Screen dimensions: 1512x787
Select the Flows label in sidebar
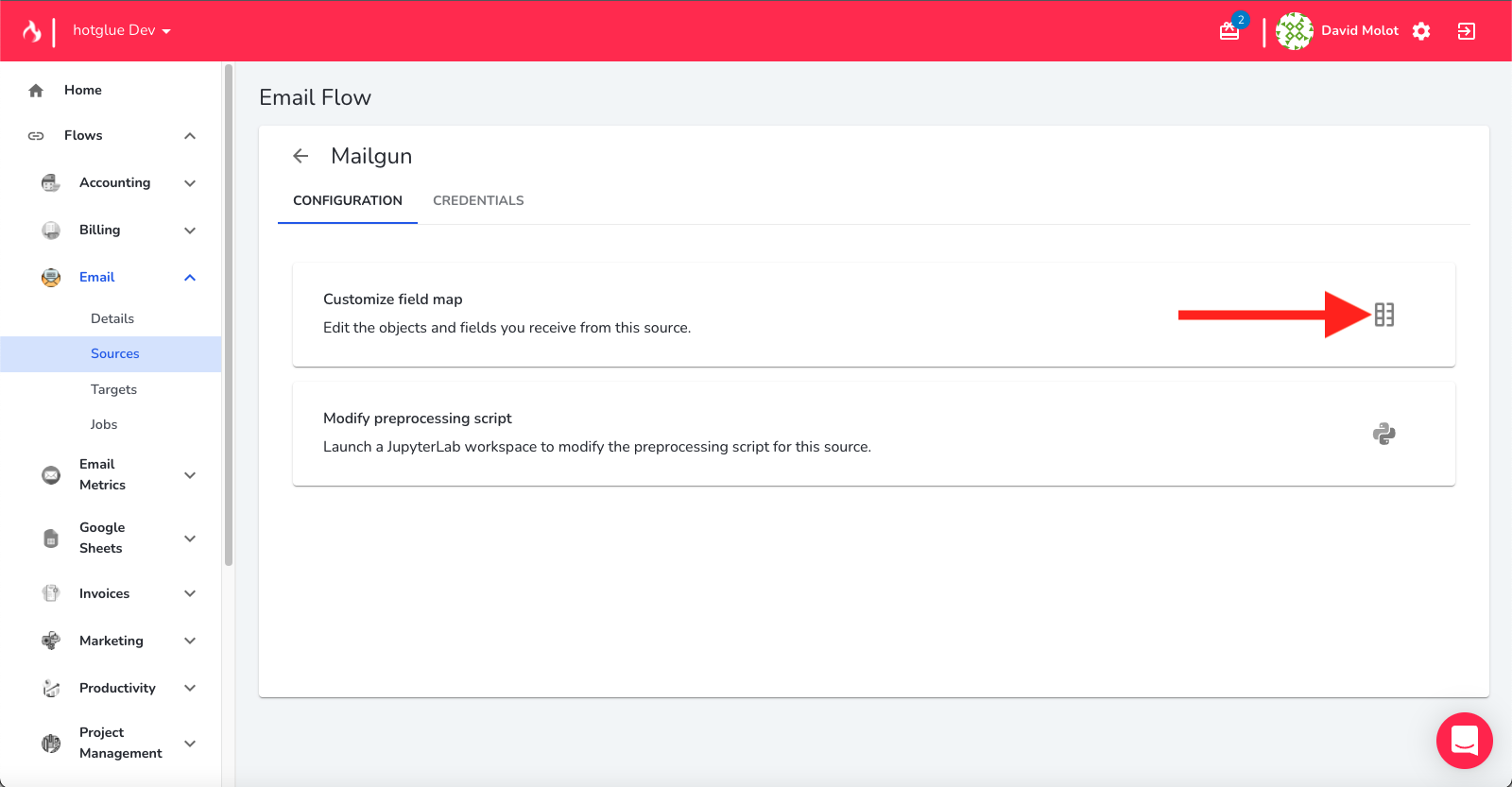83,136
